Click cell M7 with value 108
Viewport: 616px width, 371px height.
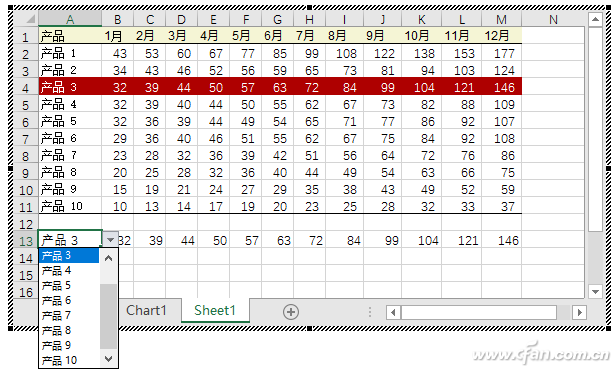tap(501, 138)
